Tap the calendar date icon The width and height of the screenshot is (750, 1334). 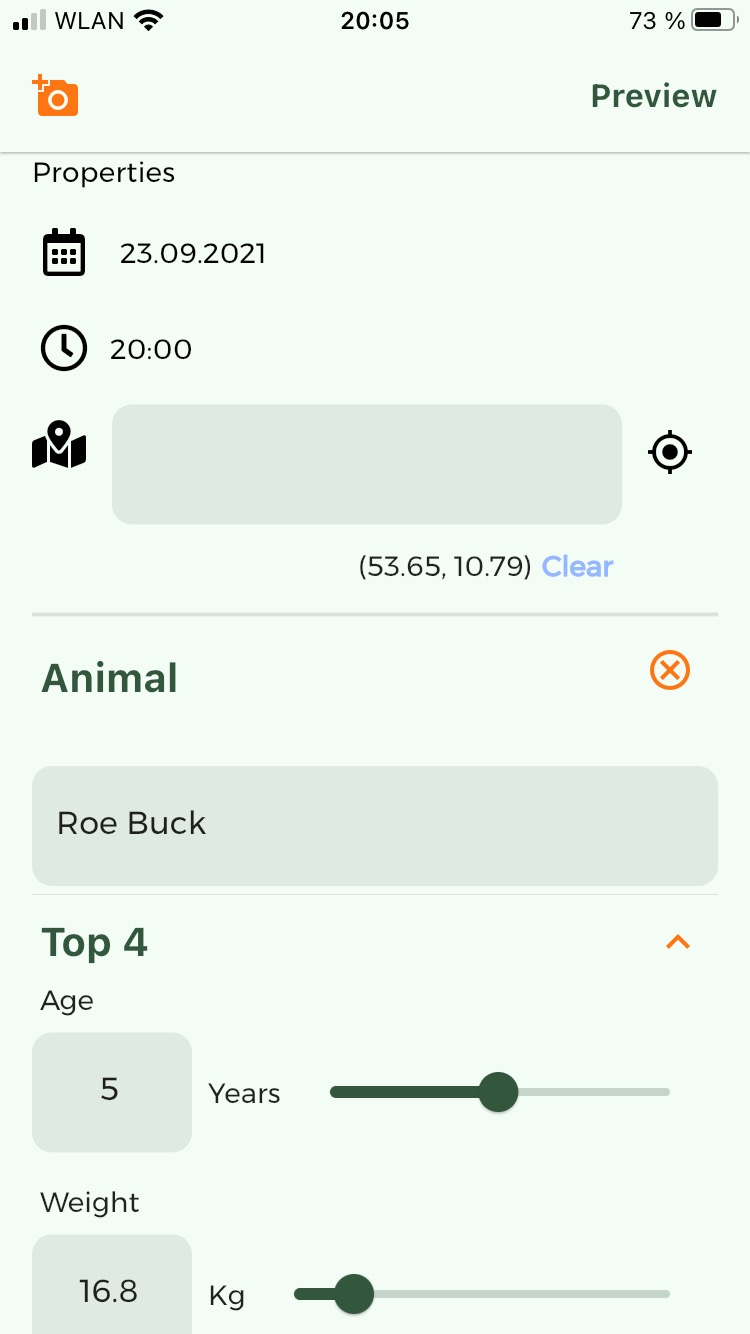click(64, 253)
